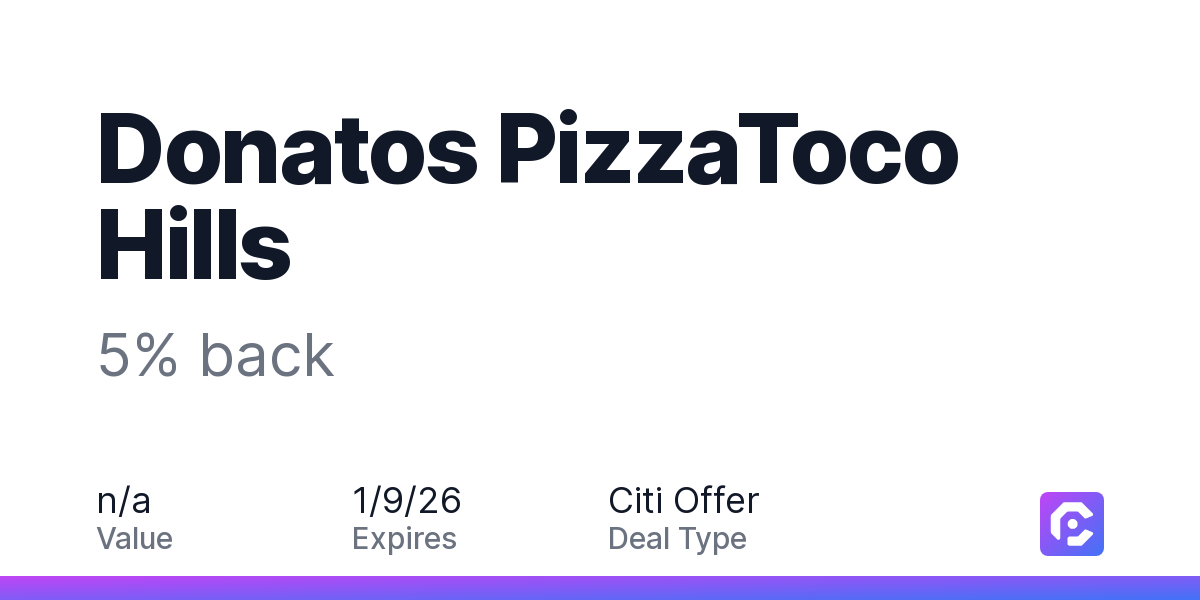
Task: Click the word "back" in the subtitle
Action: 266,356
